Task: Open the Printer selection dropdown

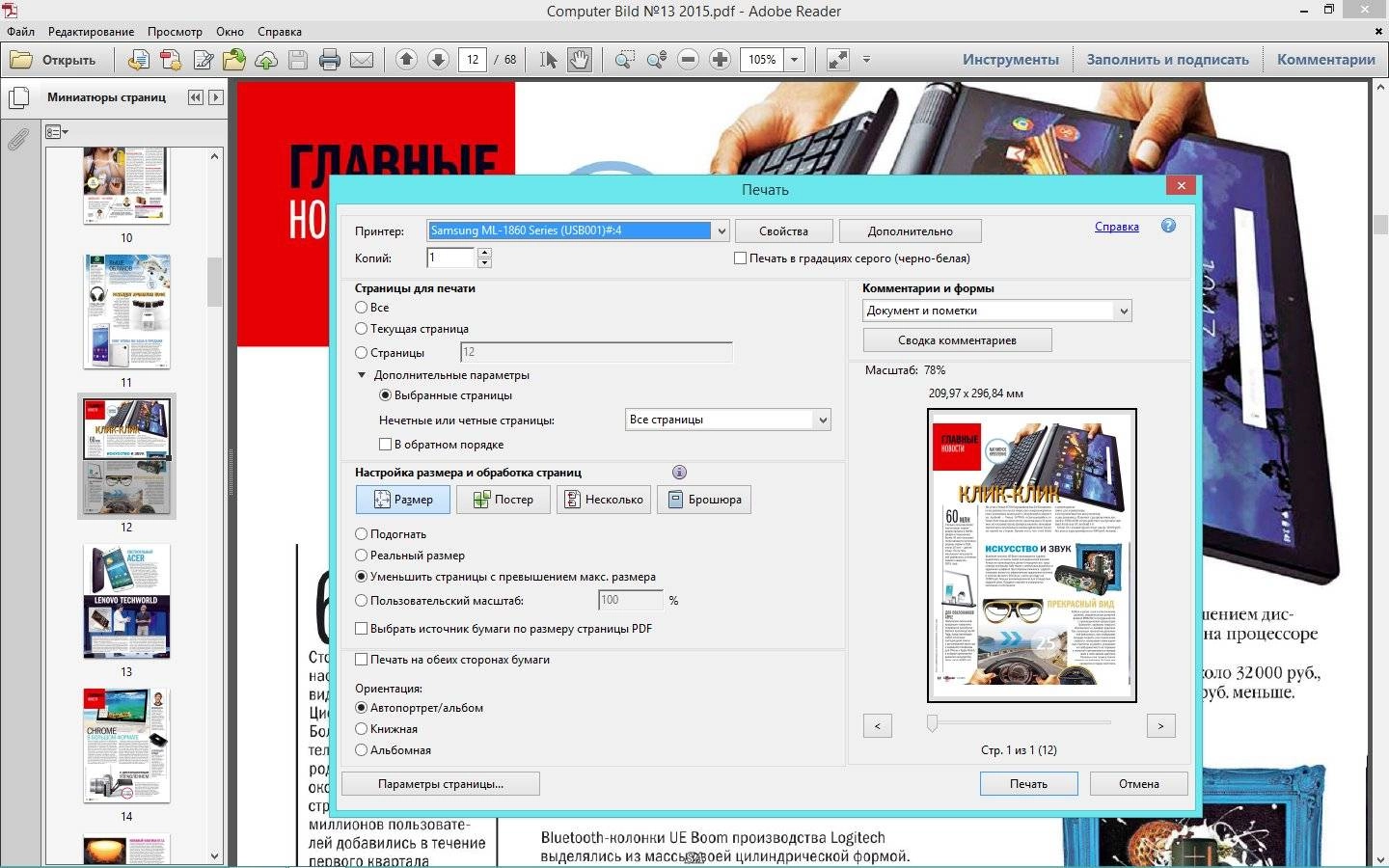Action: [x=721, y=231]
